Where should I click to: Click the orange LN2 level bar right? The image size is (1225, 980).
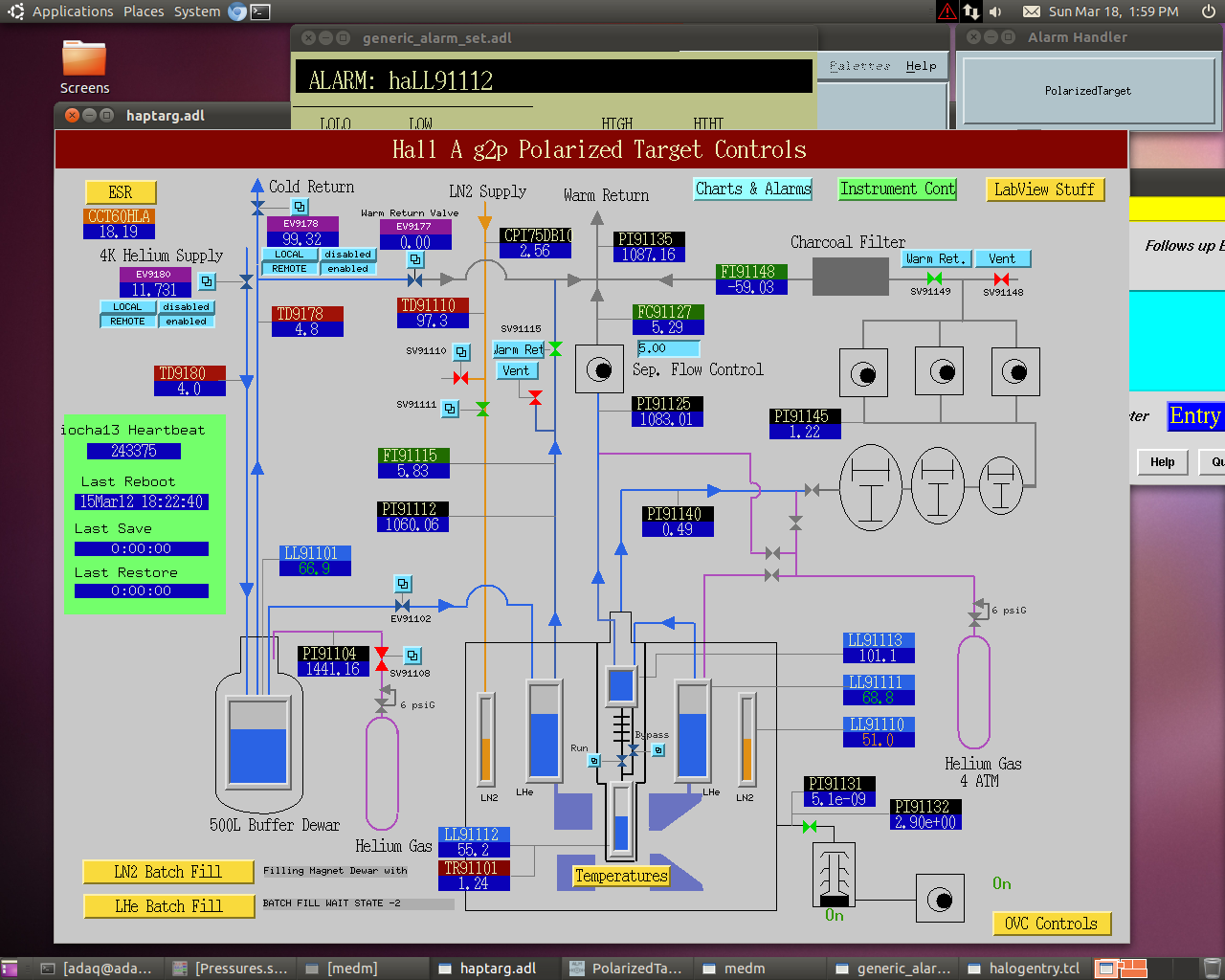tap(746, 738)
